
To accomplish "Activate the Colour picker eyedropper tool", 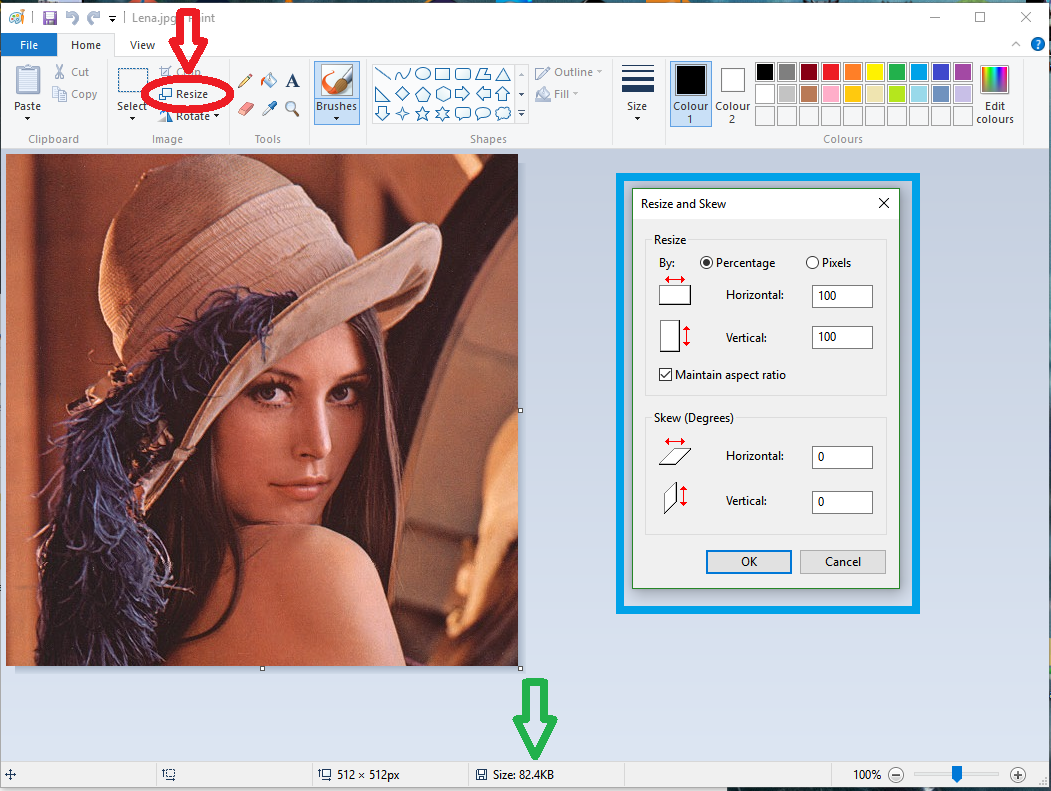I will 269,108.
